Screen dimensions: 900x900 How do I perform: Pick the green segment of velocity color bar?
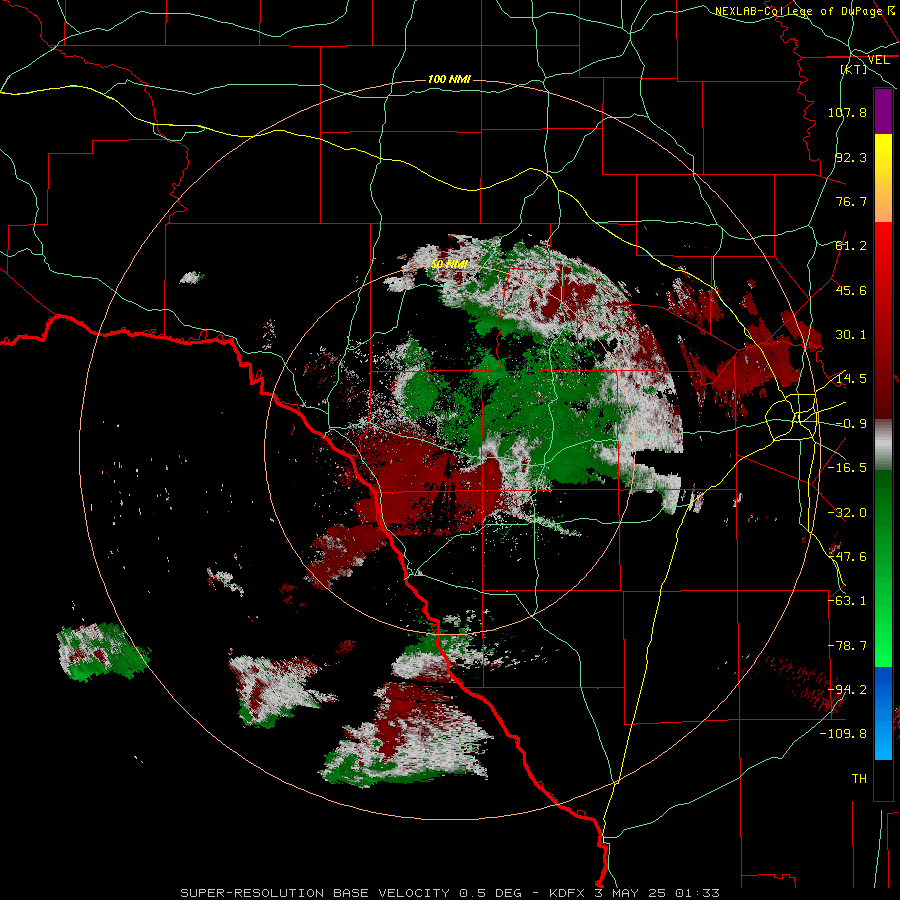coord(883,568)
